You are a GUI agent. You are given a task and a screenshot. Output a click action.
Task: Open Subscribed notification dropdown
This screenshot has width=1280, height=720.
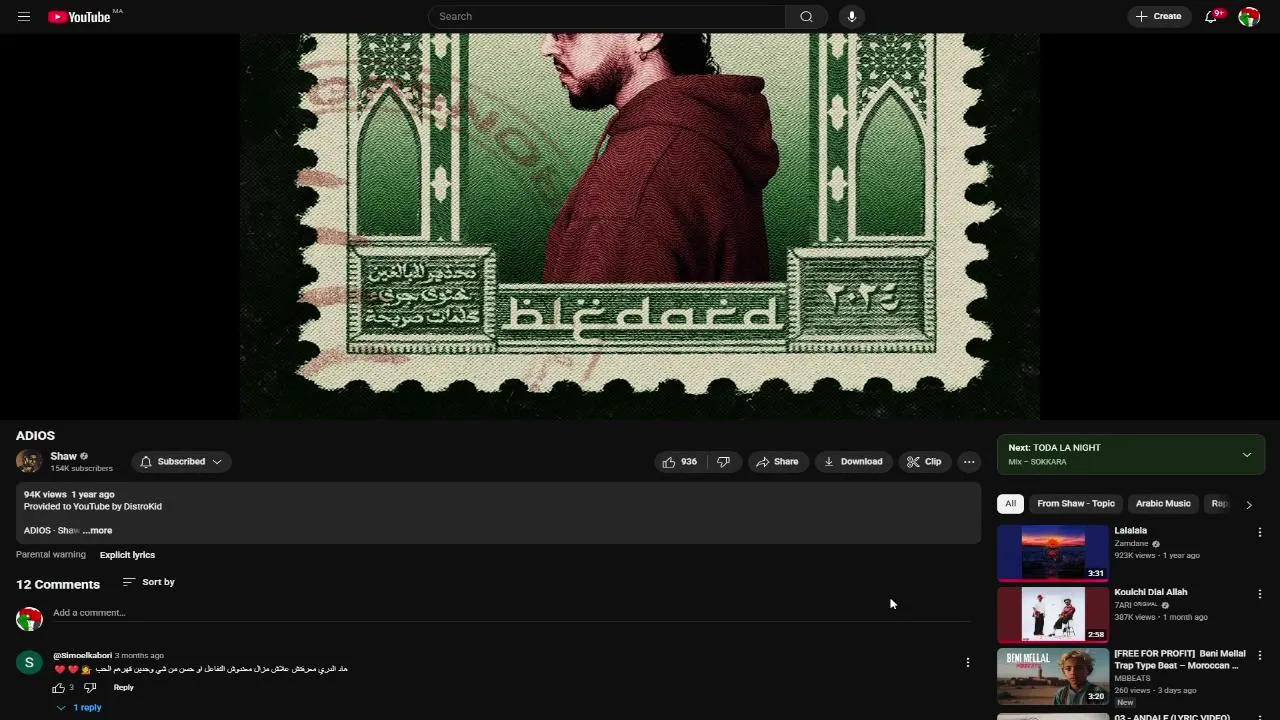point(181,462)
